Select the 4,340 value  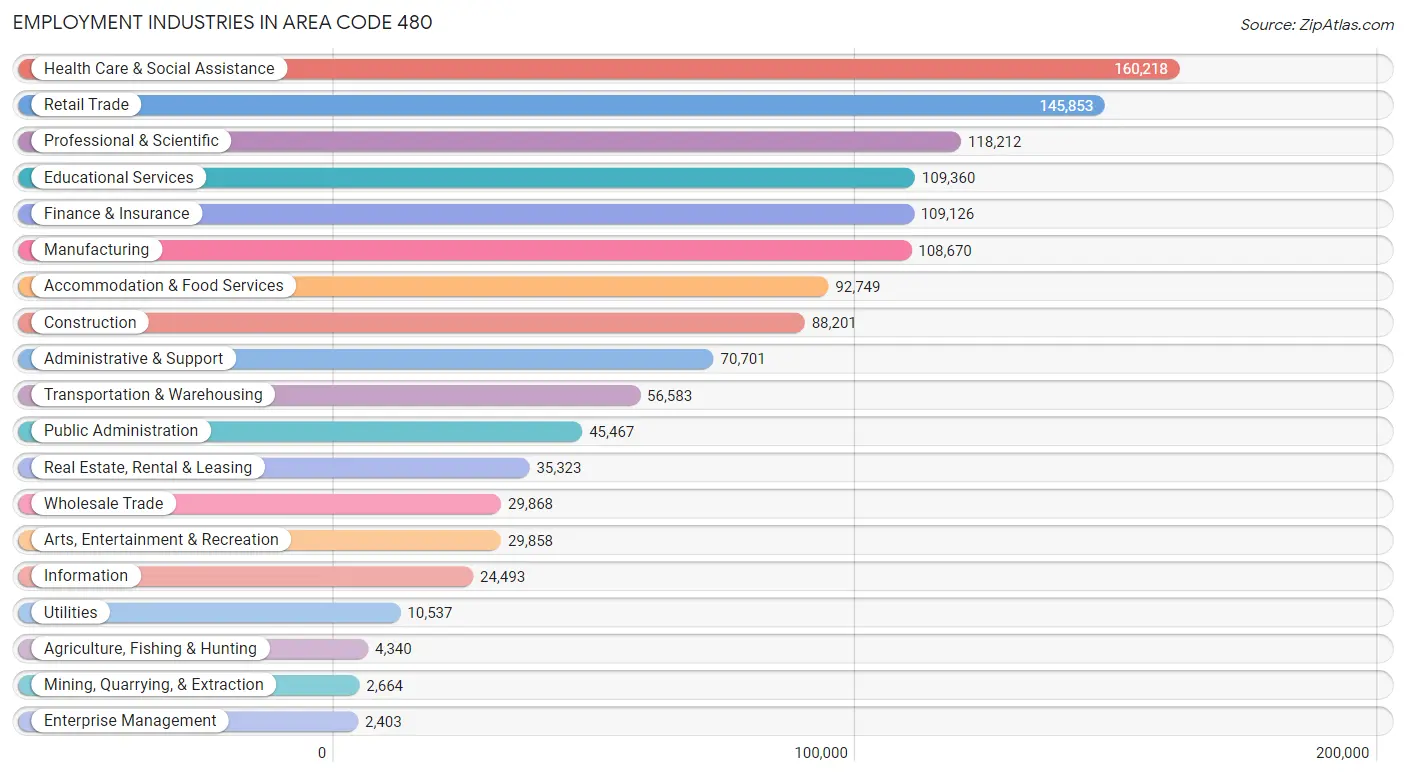[x=393, y=649]
